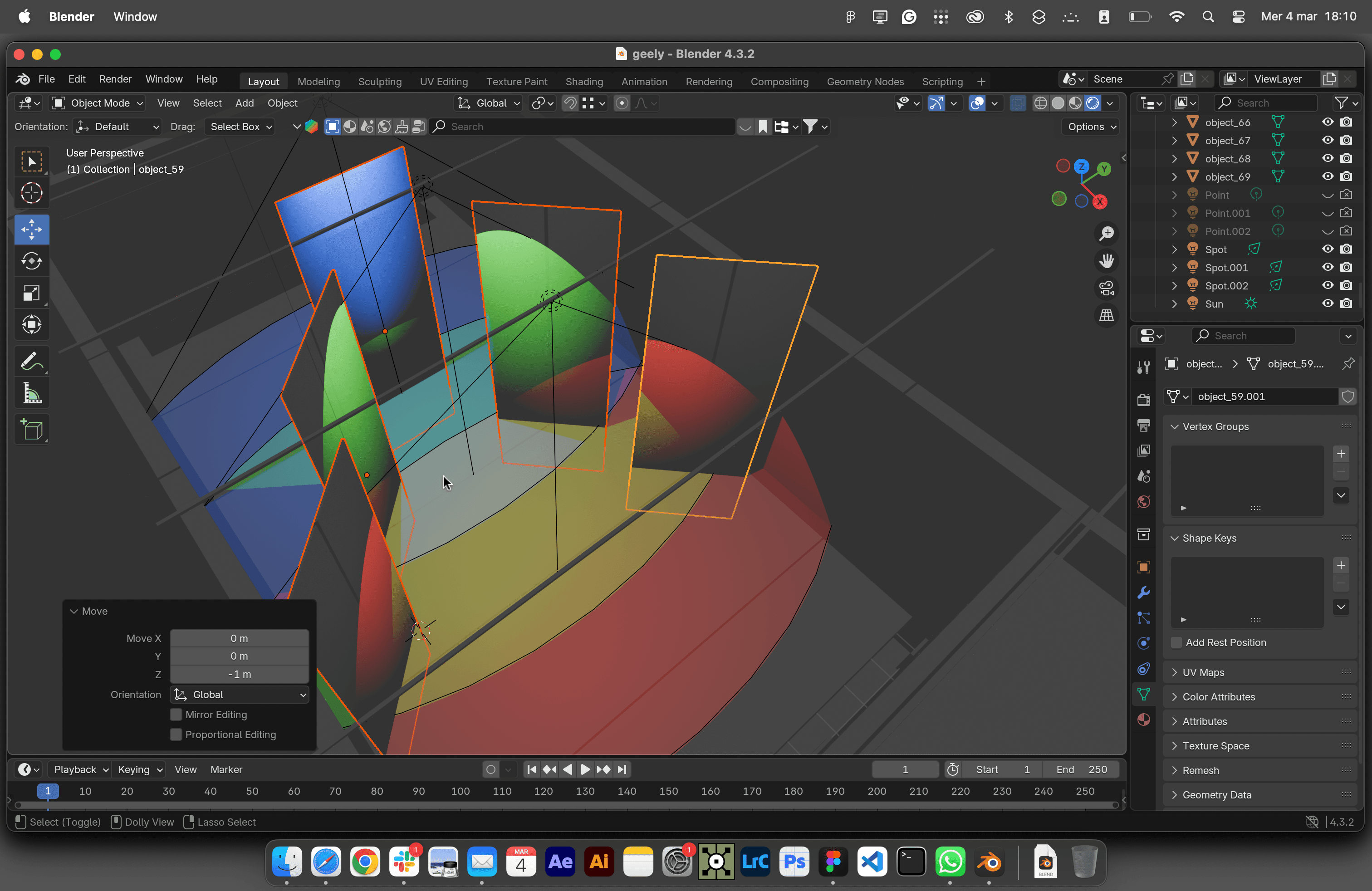Select the Scale tool in toolbar
1372x891 pixels.
31,294
